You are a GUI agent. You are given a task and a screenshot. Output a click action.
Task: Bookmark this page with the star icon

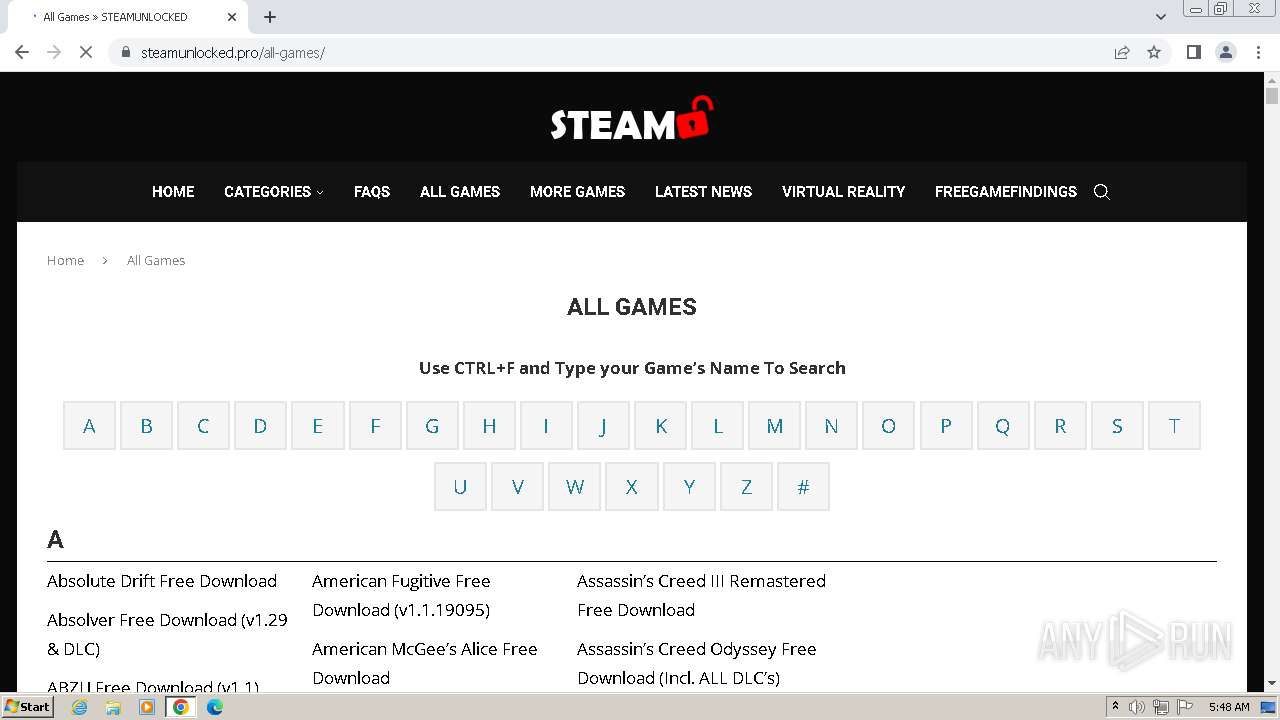[x=1154, y=52]
